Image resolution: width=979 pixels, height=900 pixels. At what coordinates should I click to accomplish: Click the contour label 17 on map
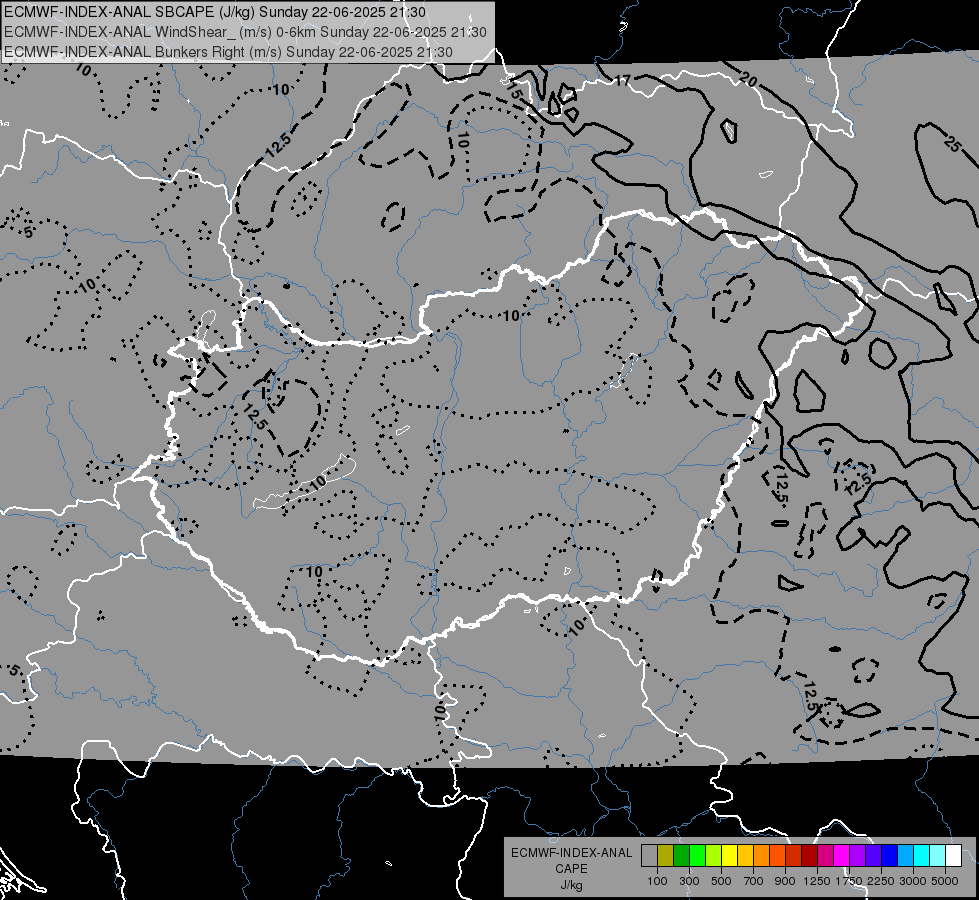pos(622,81)
